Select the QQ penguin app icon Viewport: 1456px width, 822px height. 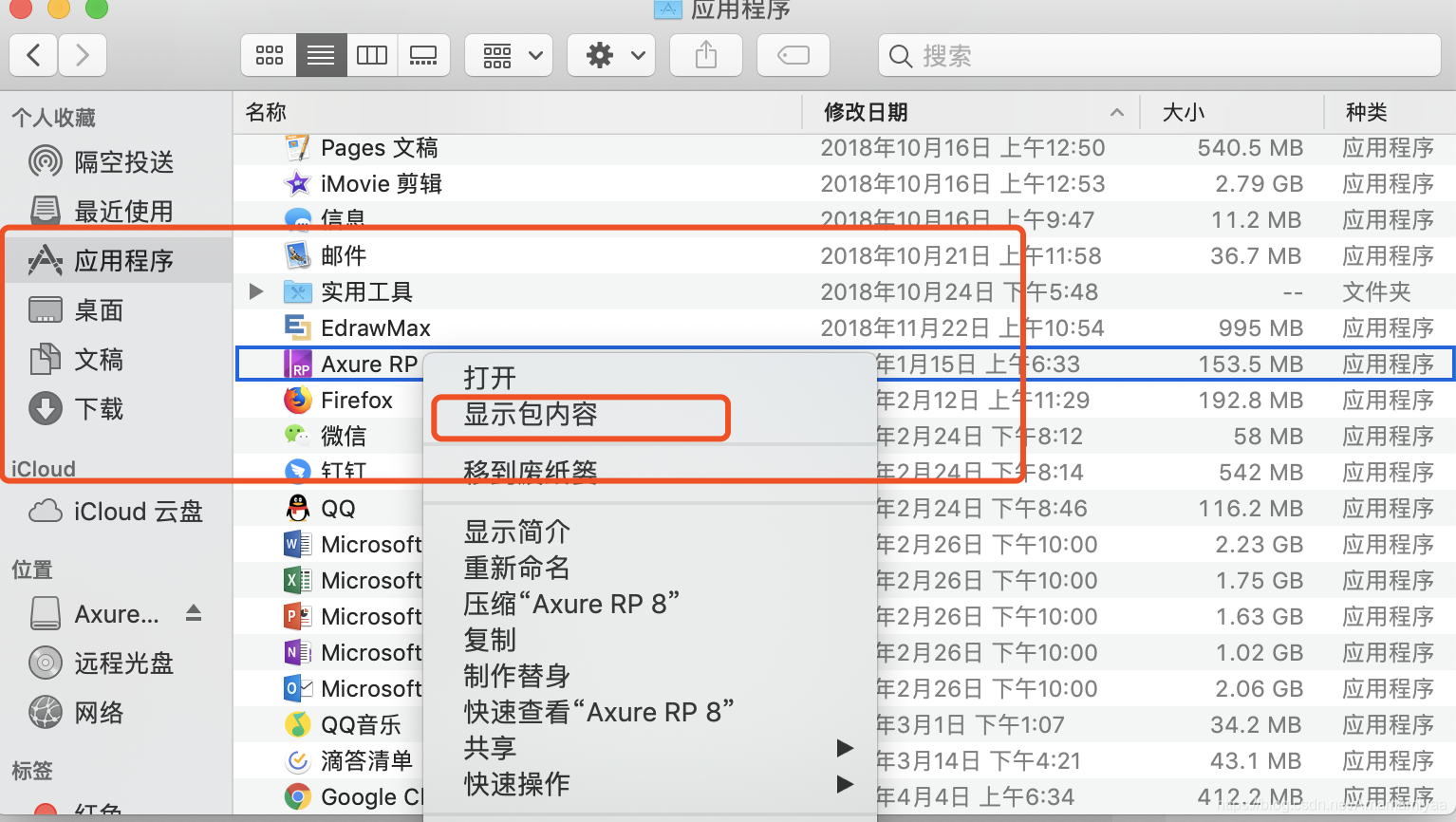[298, 508]
